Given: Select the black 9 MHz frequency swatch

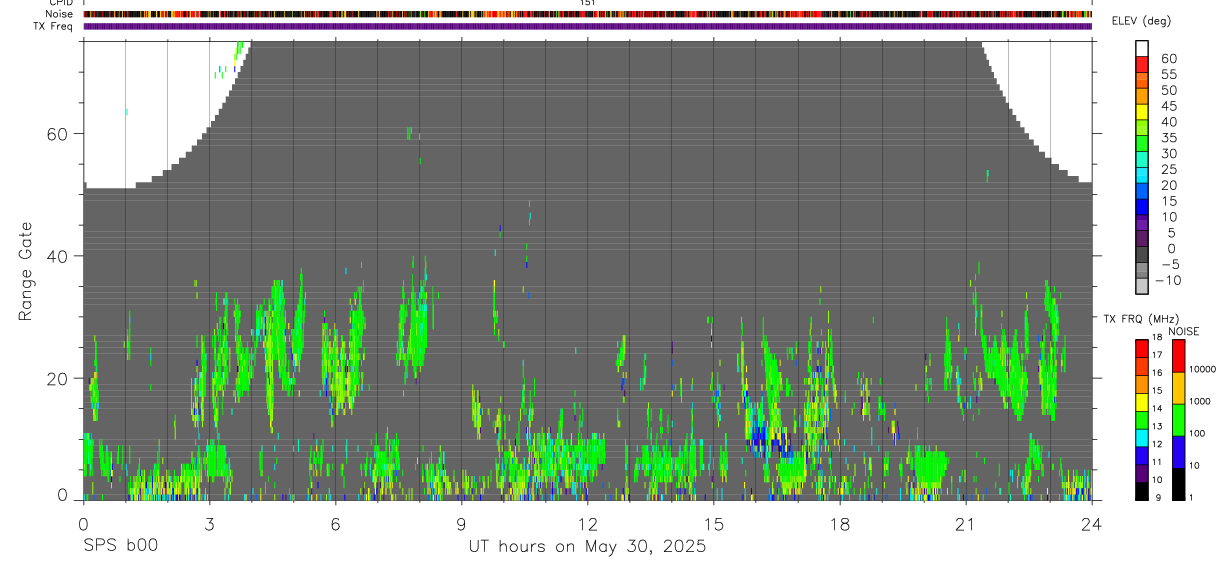Looking at the screenshot, I should click(1142, 490).
